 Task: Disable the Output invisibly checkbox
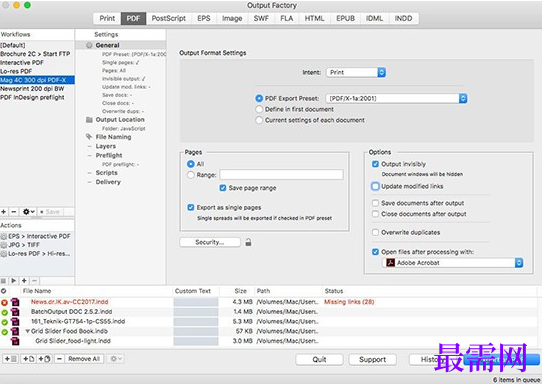375,164
